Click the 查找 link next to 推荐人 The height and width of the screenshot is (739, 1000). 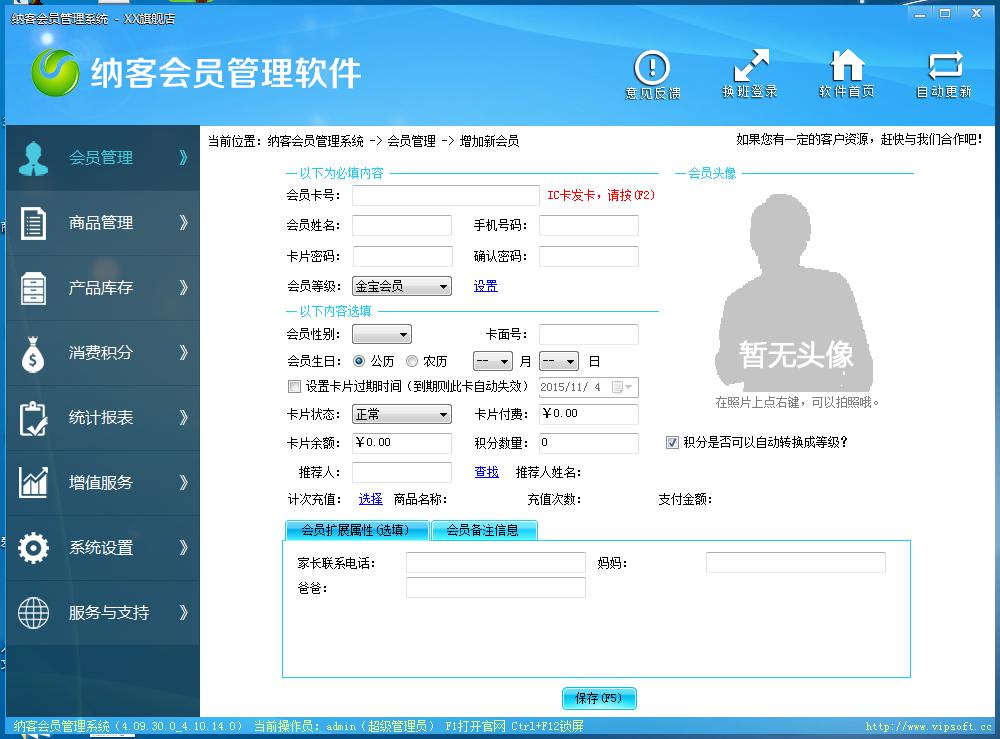click(486, 472)
